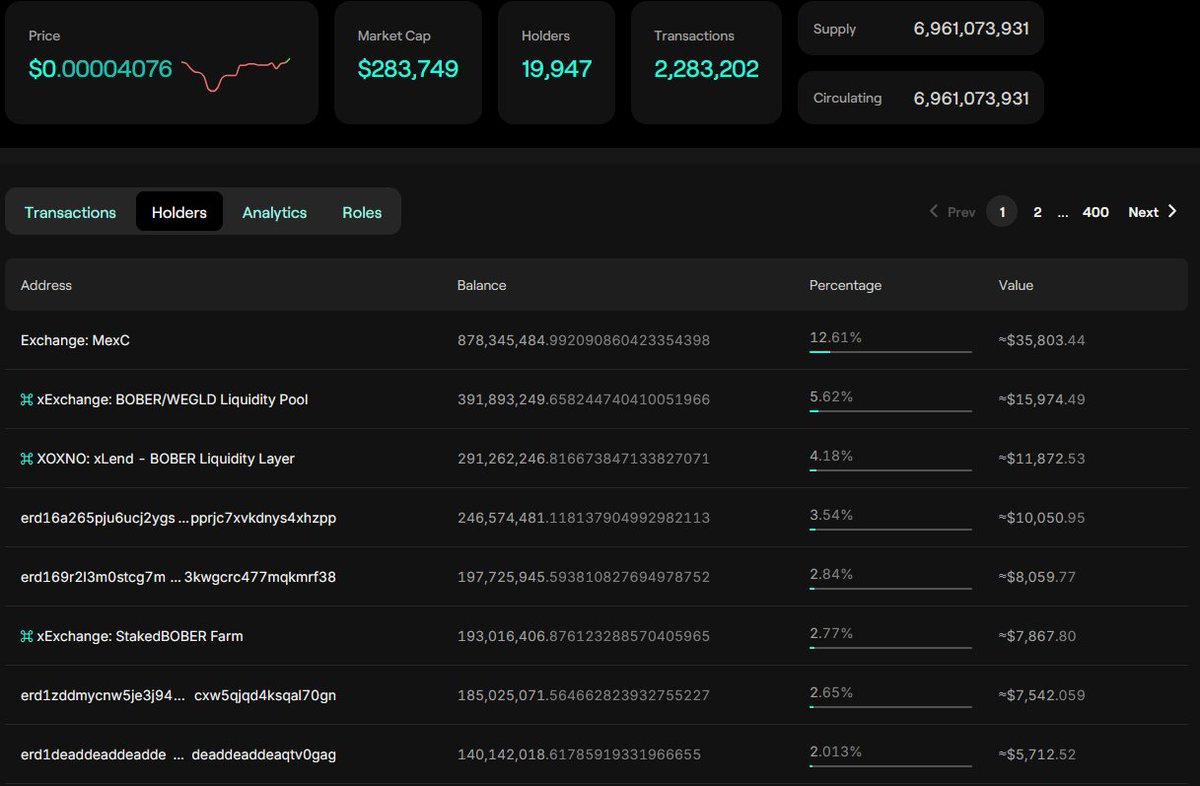1200x786 pixels.
Task: Open the Exchange: MexC holder address
Action: tap(75, 341)
